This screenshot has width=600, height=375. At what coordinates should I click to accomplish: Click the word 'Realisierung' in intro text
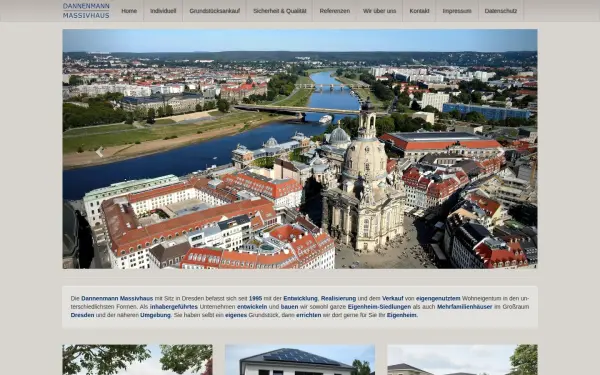coord(338,298)
